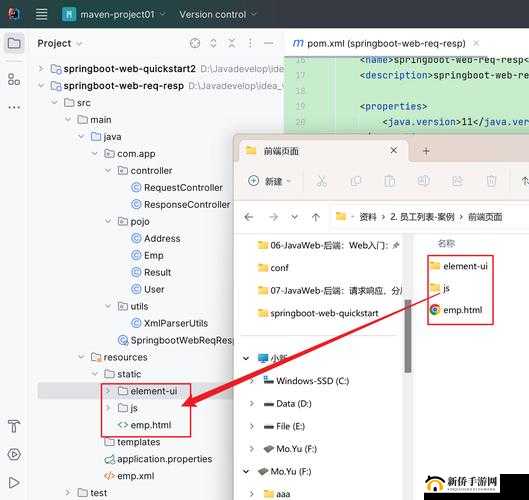Add a new Explorer tab with plus

coord(426,151)
